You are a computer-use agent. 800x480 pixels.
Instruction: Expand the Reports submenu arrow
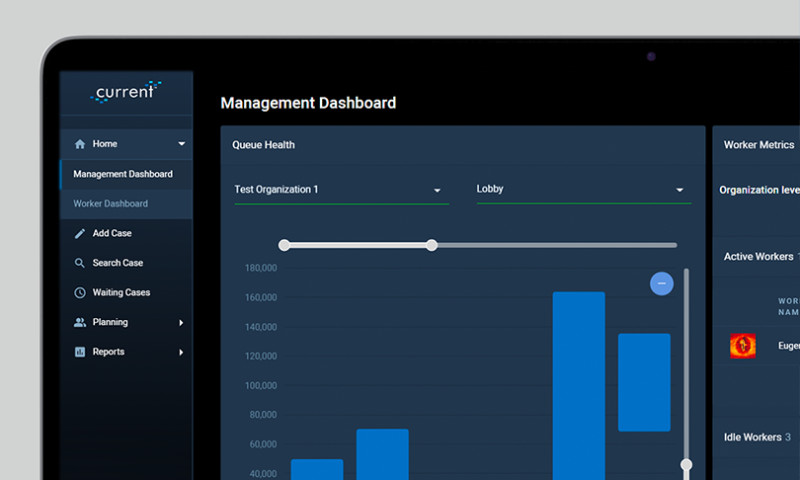[x=181, y=352]
